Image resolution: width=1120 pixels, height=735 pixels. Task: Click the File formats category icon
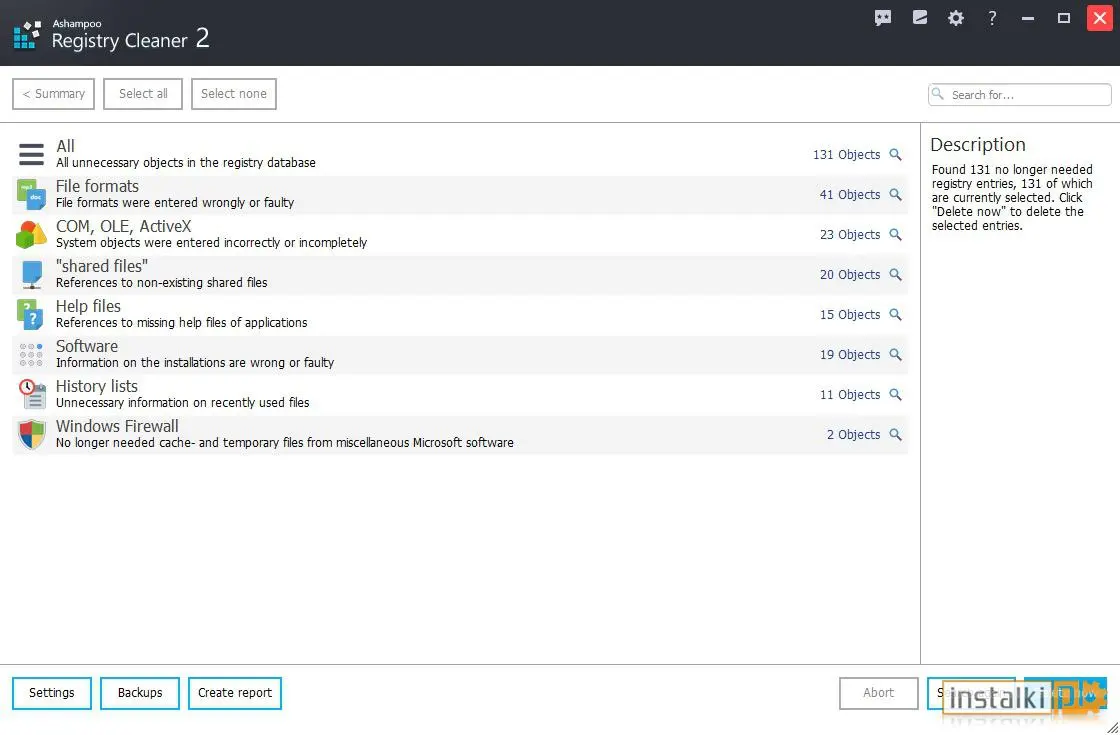tap(31, 194)
